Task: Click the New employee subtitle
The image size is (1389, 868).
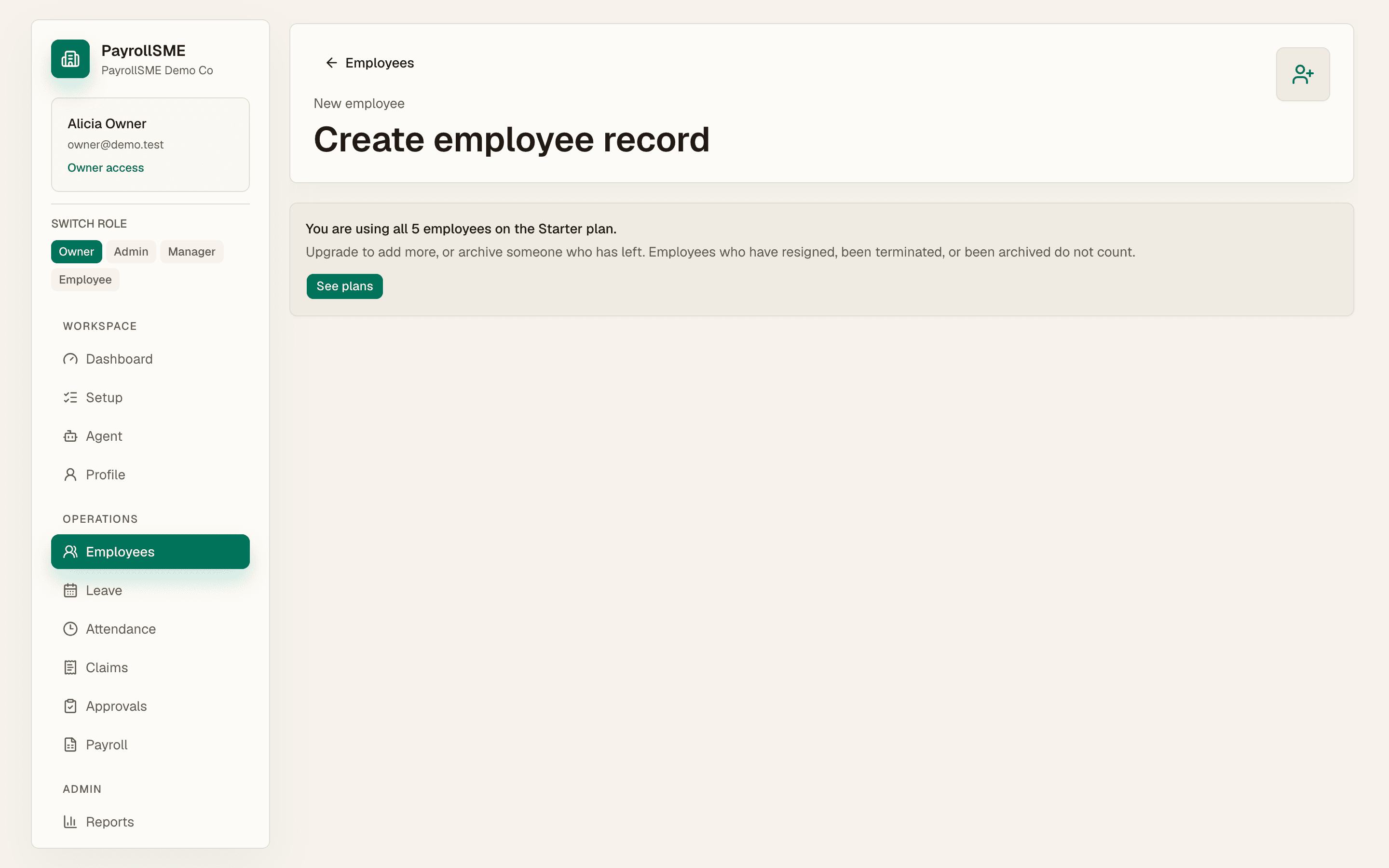Action: click(359, 103)
